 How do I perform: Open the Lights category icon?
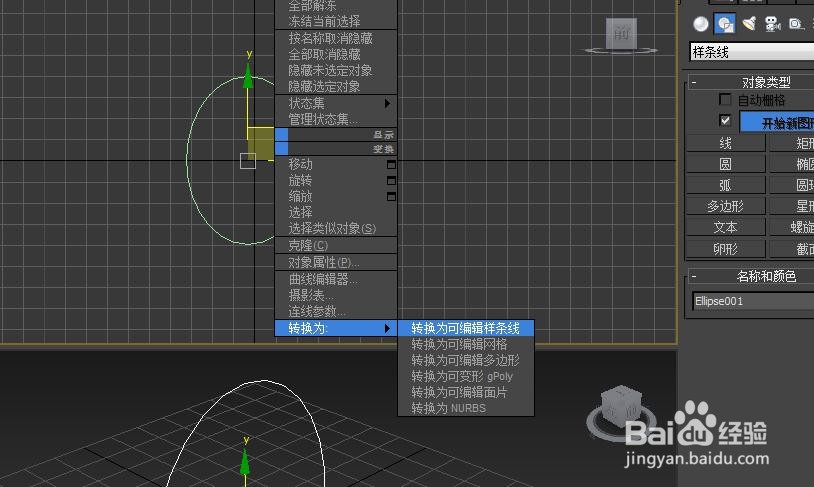click(x=749, y=23)
